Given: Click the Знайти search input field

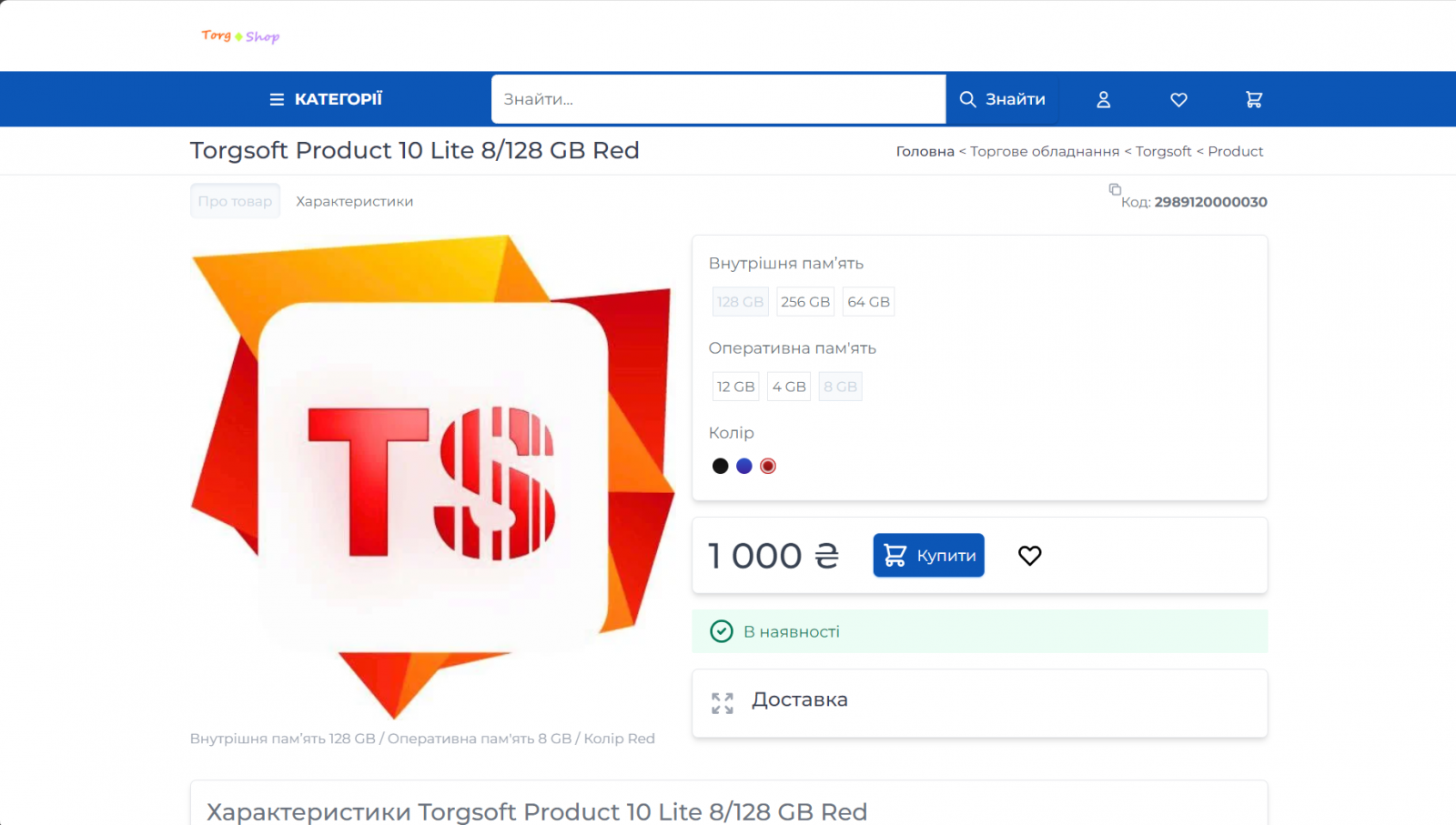Looking at the screenshot, I should coord(718,99).
